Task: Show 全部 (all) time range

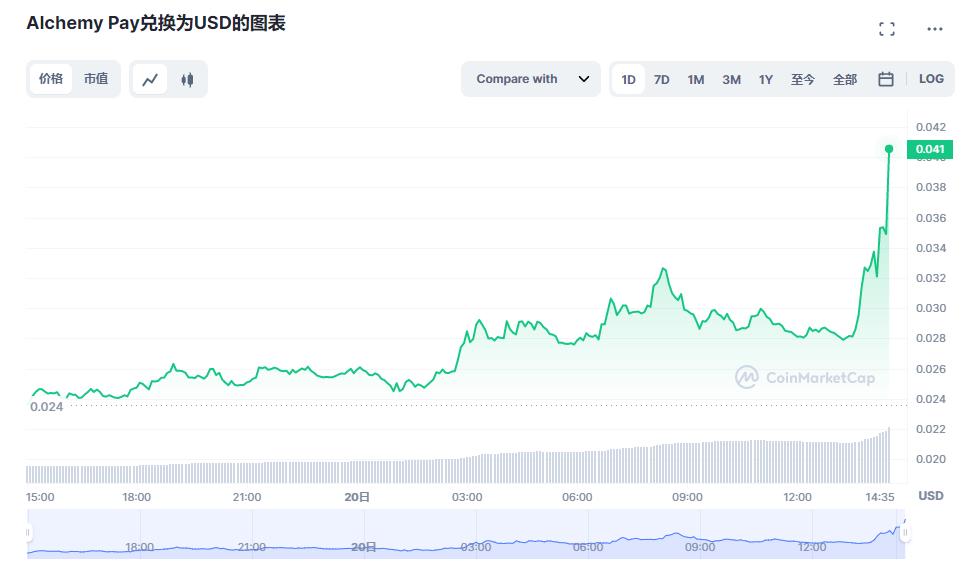Action: tap(845, 79)
